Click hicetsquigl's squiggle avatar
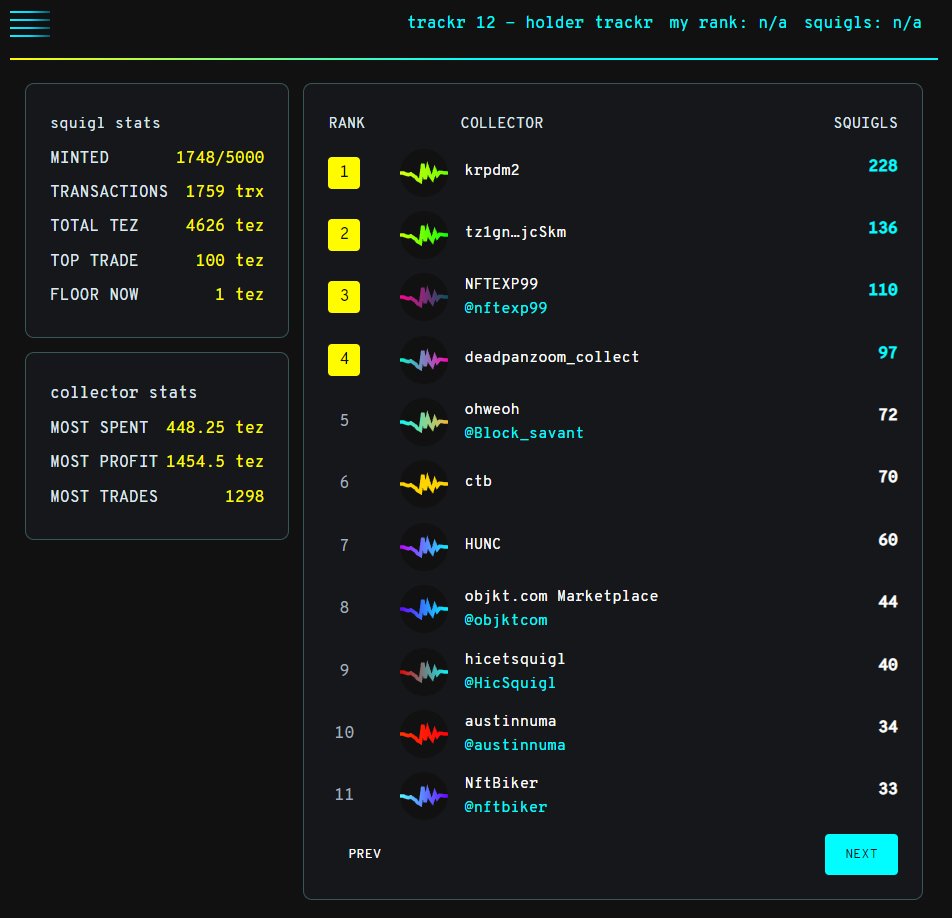The image size is (952, 918). [424, 672]
